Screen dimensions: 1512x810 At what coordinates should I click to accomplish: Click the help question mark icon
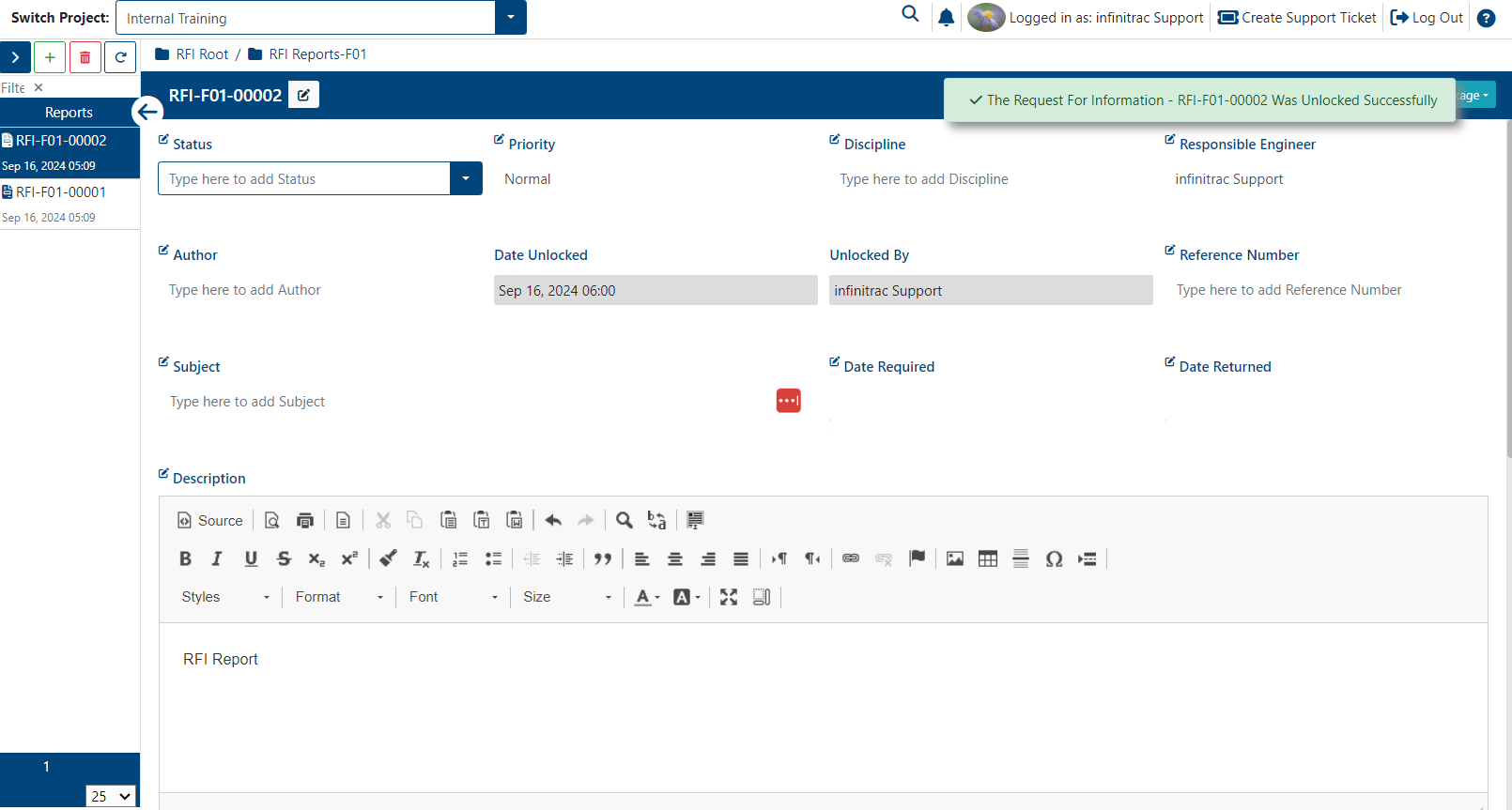(x=1486, y=18)
